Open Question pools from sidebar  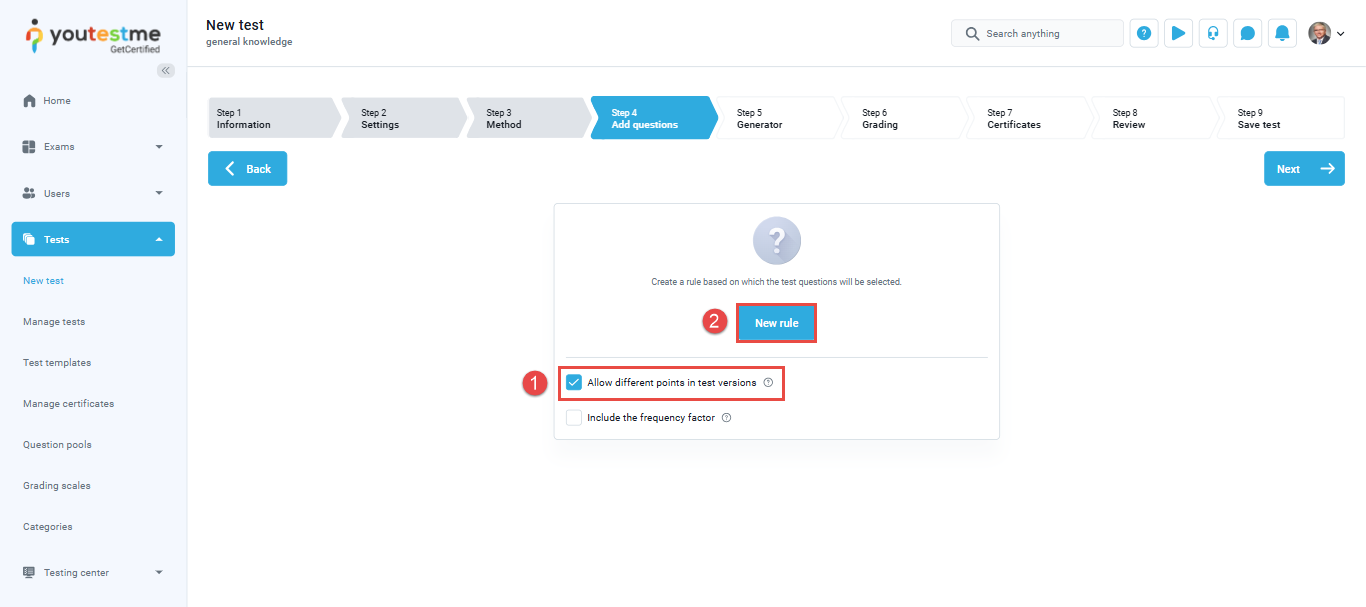(57, 445)
